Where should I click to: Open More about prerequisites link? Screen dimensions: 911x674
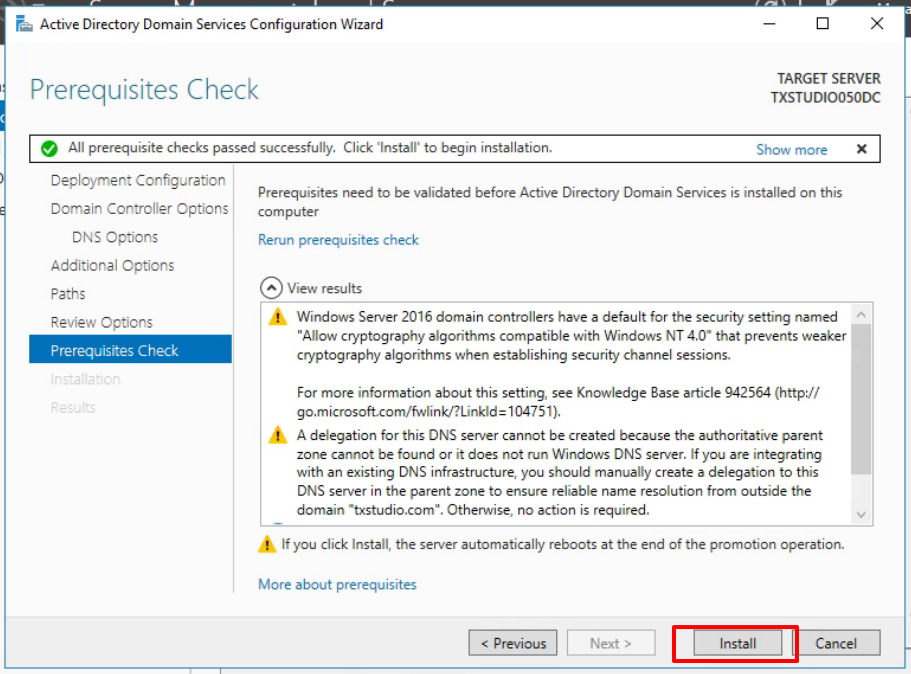(x=337, y=585)
